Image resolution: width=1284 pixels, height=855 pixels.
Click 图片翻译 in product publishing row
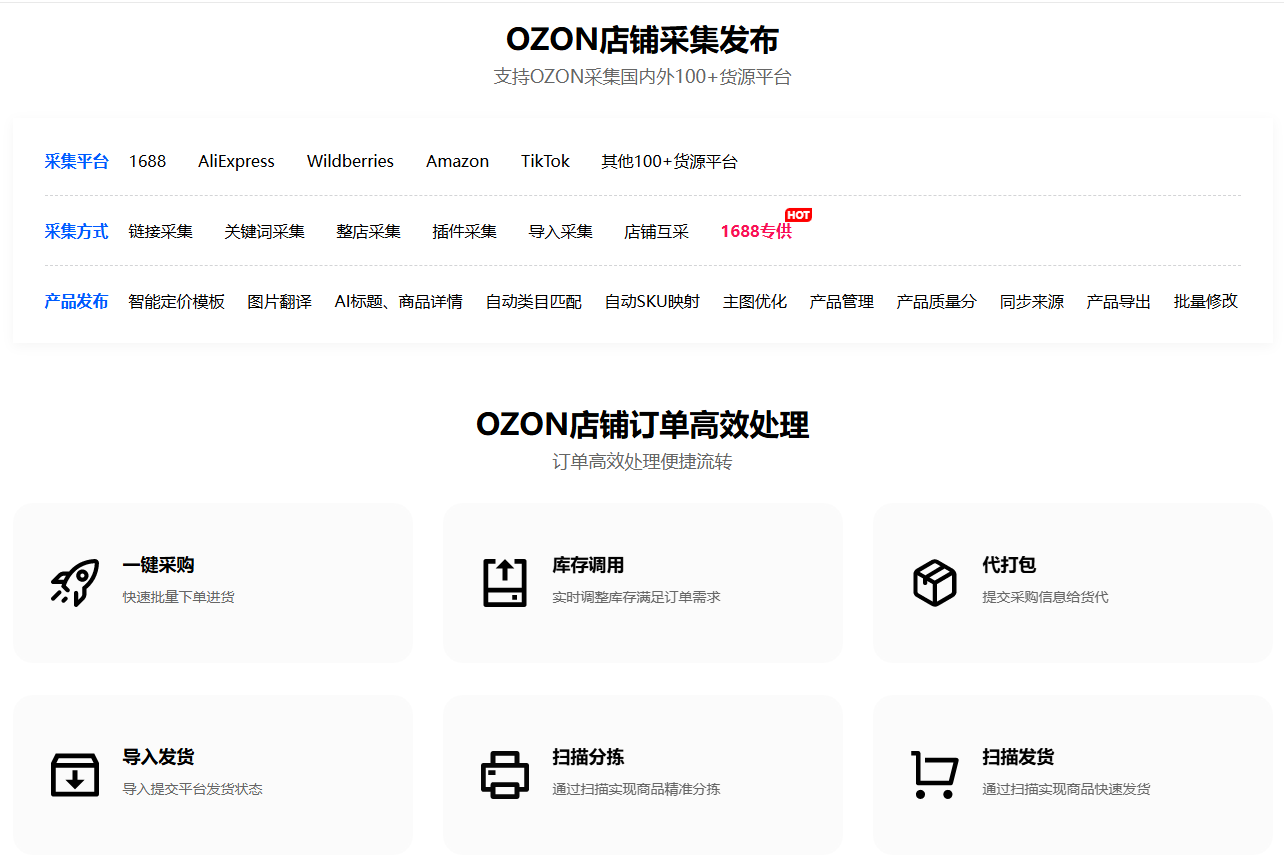(x=279, y=302)
